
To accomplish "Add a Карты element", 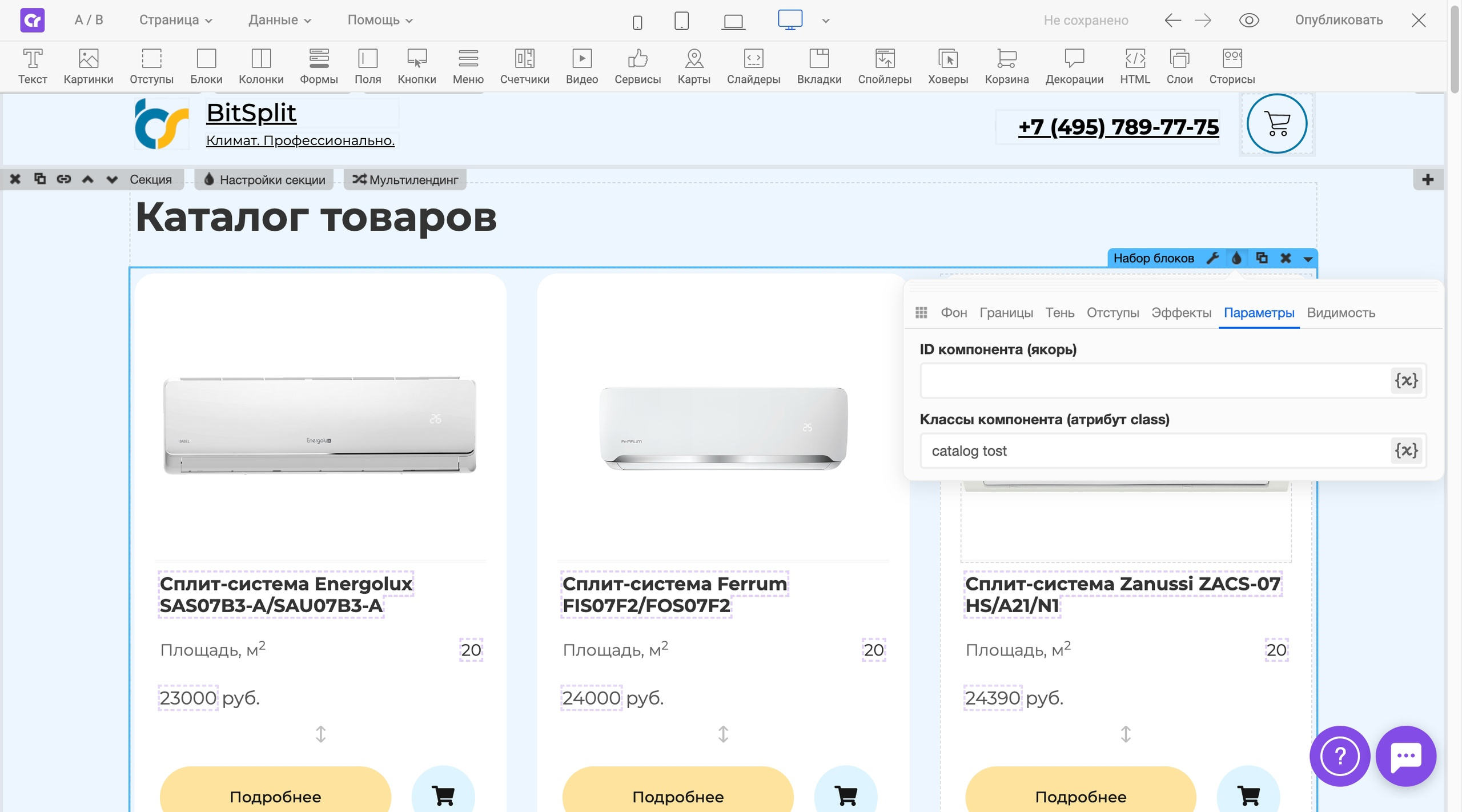I will pyautogui.click(x=694, y=66).
